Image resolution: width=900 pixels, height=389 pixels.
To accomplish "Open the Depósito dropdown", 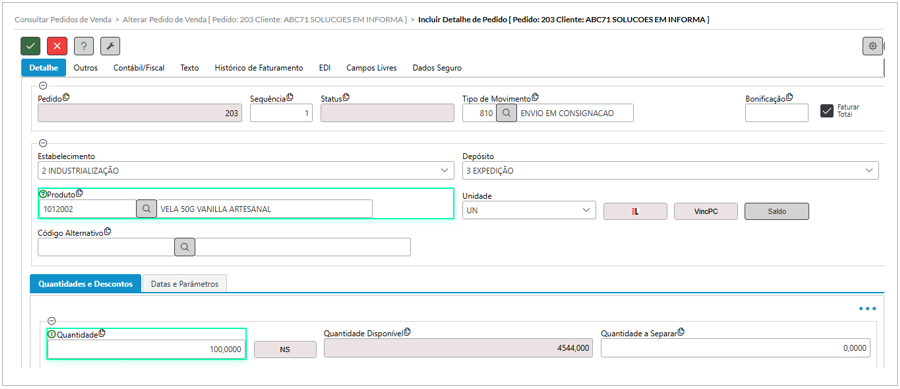I will pyautogui.click(x=670, y=170).
